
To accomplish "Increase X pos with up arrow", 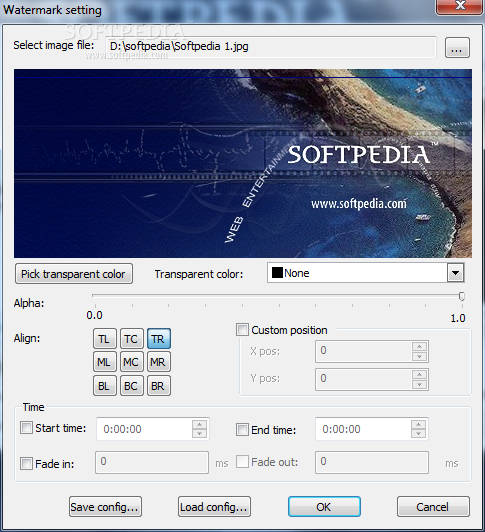I will point(419,346).
